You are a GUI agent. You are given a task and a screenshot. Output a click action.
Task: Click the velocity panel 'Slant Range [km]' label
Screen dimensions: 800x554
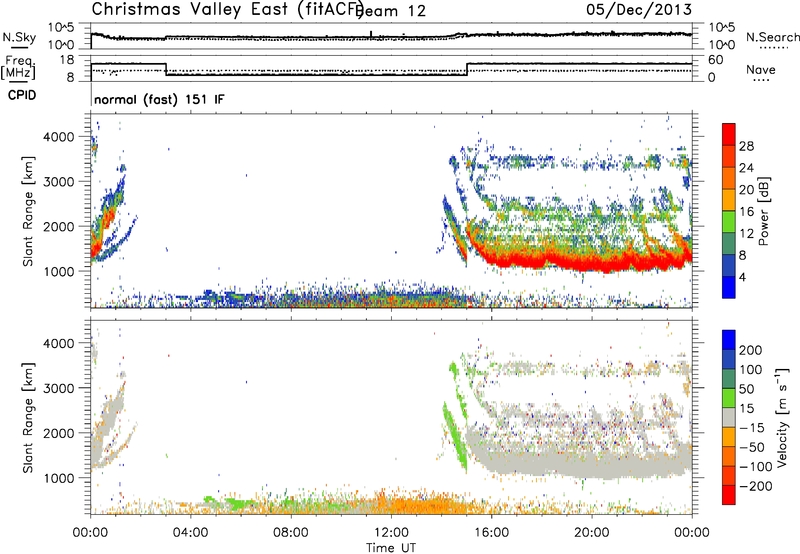[28, 418]
